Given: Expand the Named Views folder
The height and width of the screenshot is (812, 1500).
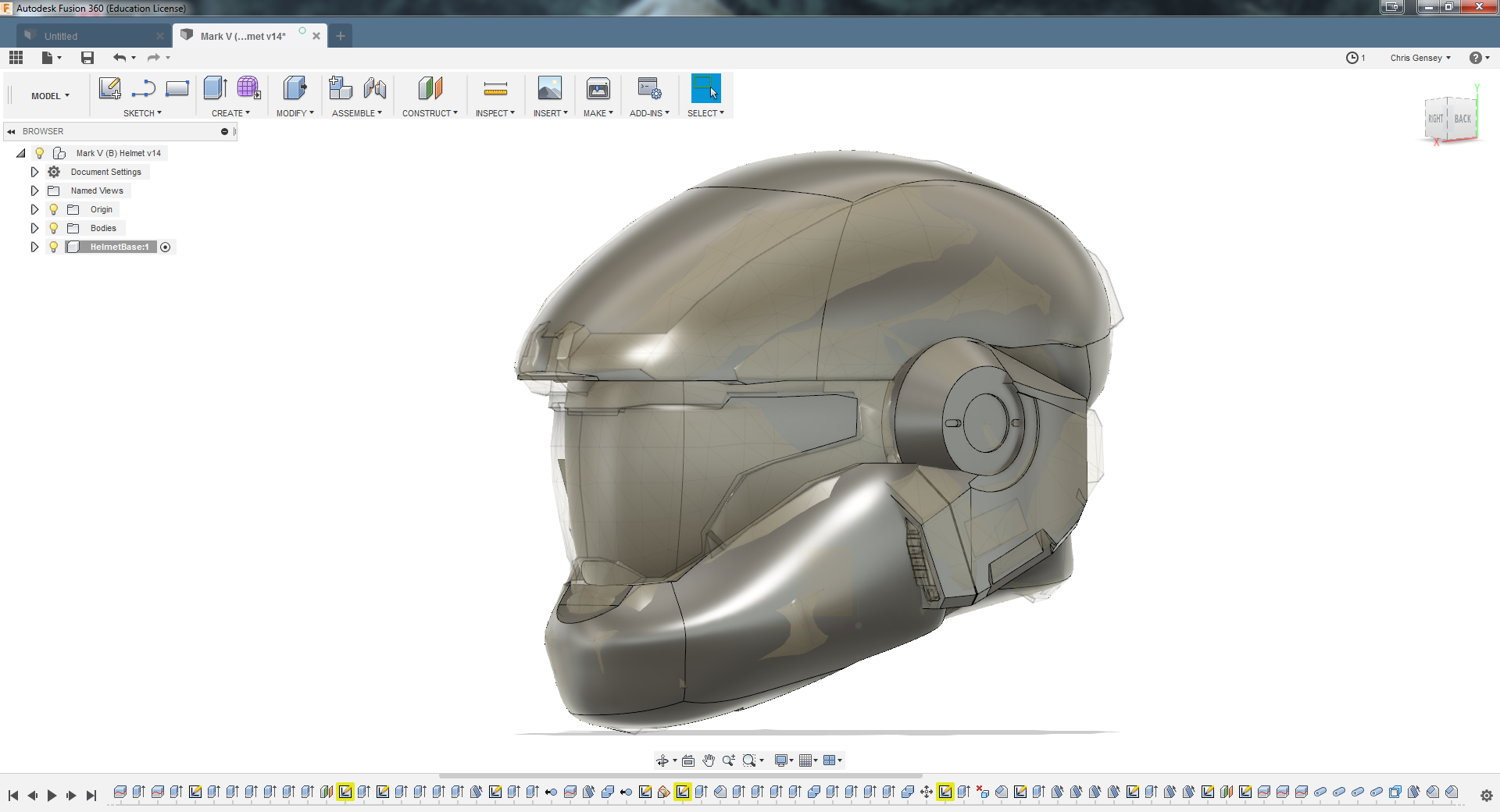Looking at the screenshot, I should tap(34, 191).
